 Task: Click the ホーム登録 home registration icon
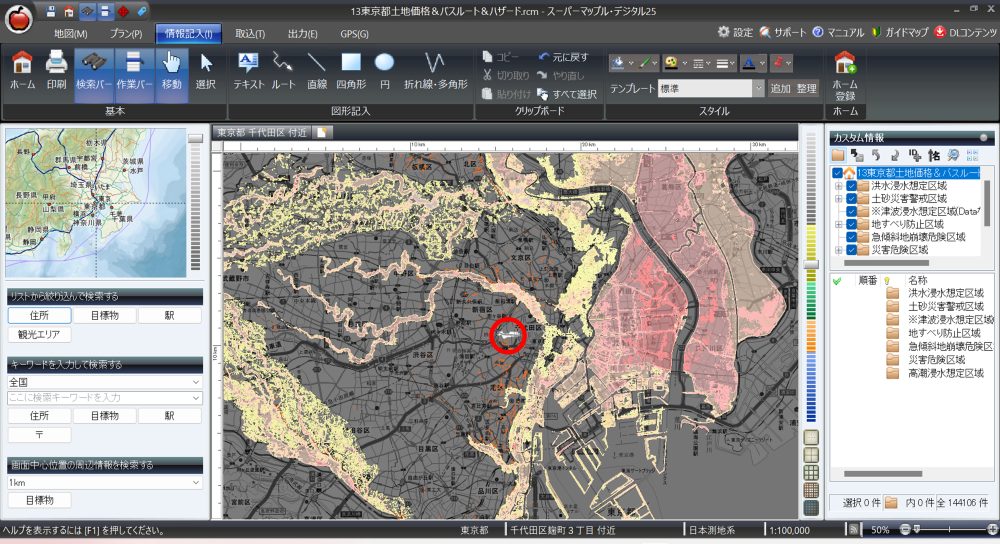[x=844, y=71]
